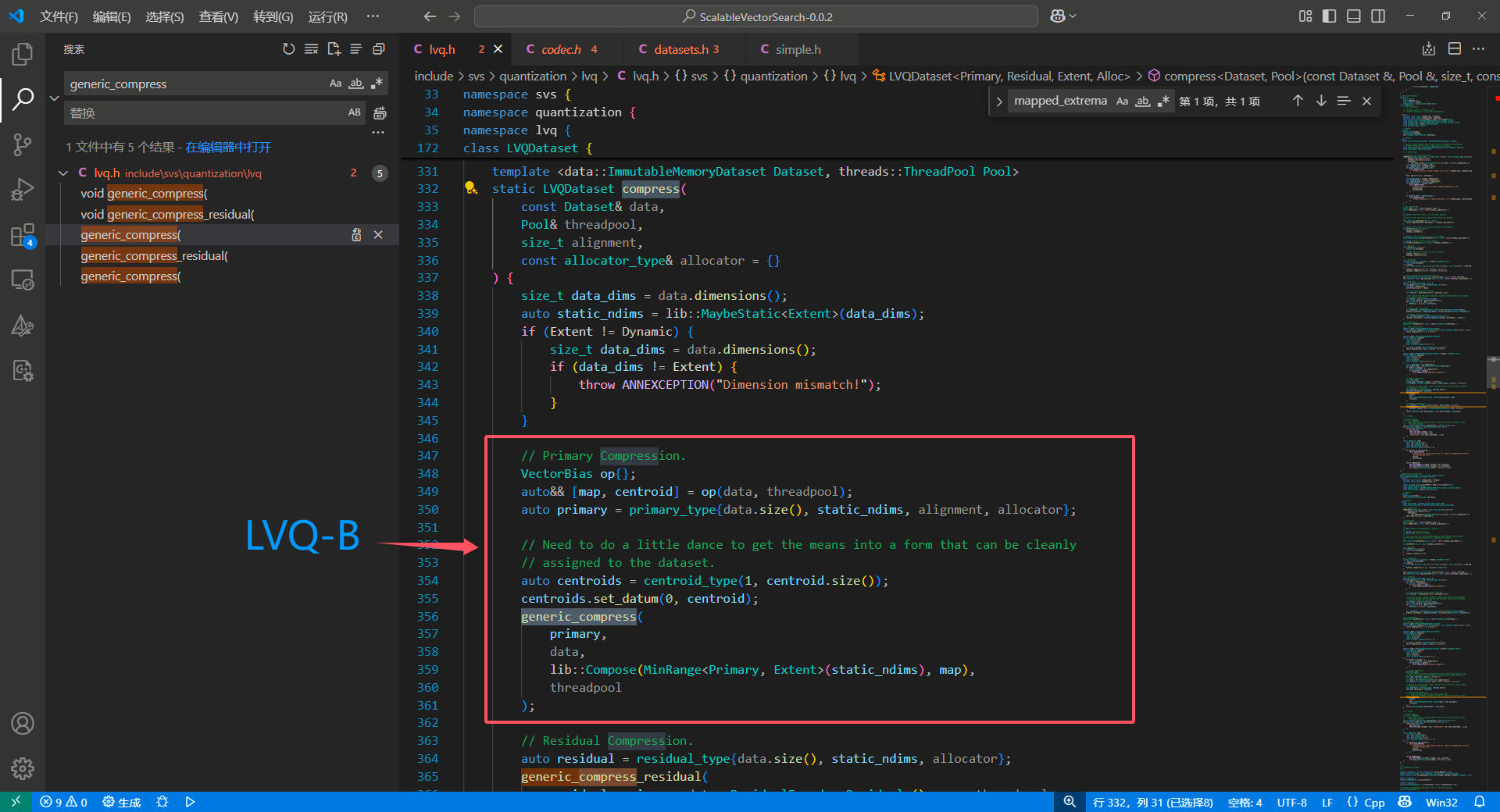The width and height of the screenshot is (1500, 812).
Task: Toggle match case in search panel
Action: pos(335,84)
